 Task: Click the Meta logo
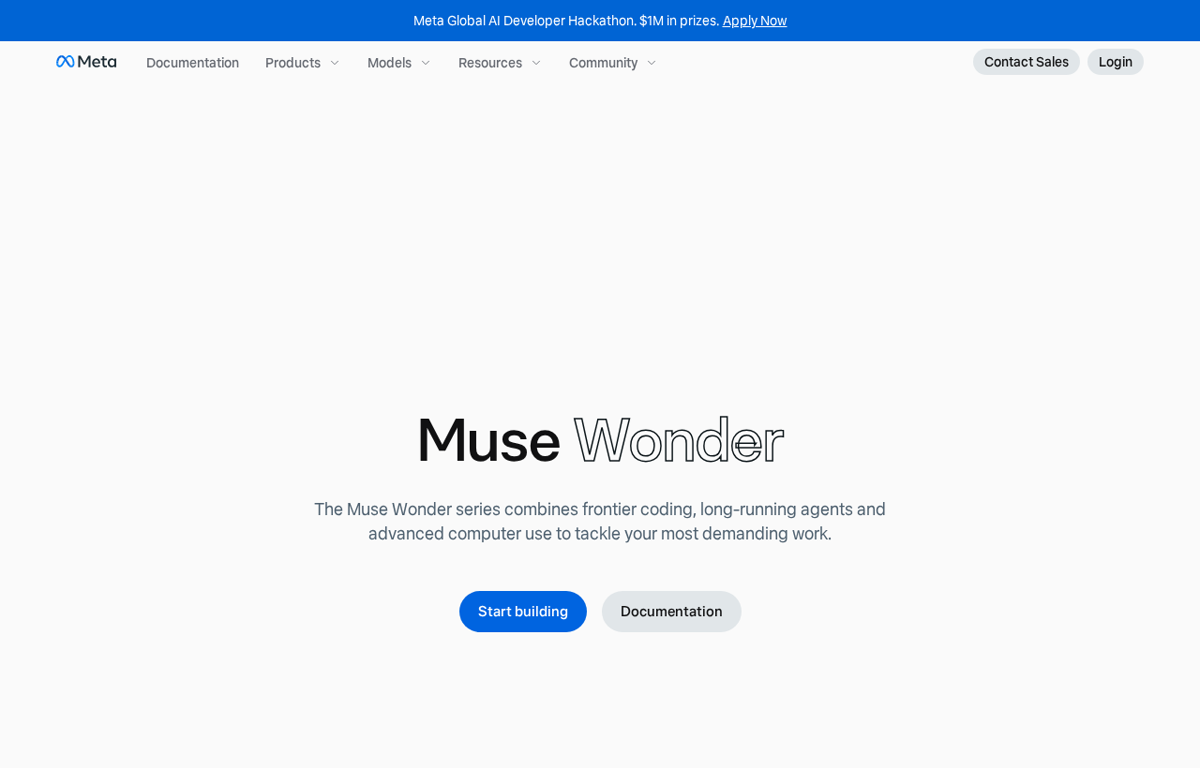(x=86, y=62)
